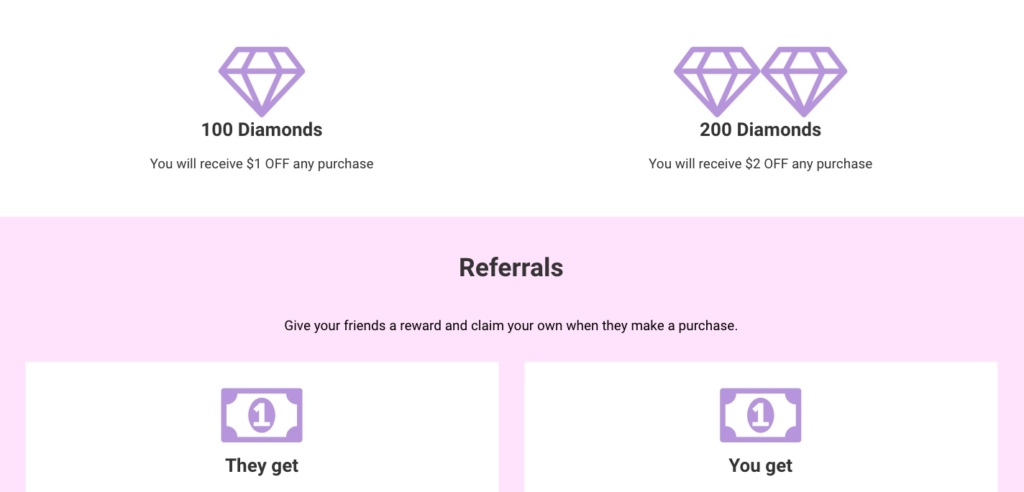1024x492 pixels.
Task: Click the Referrals section heading
Action: [511, 267]
